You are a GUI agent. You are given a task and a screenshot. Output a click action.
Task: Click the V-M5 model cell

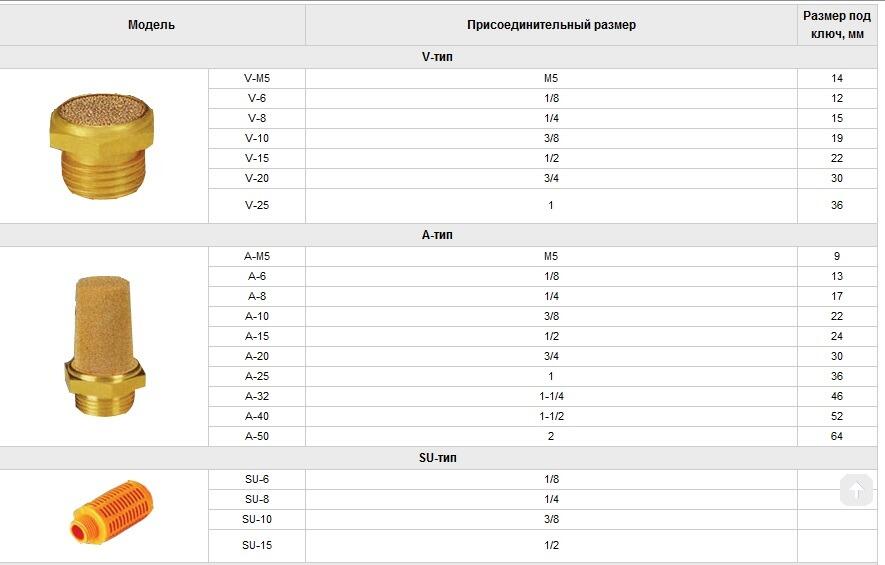coord(257,78)
